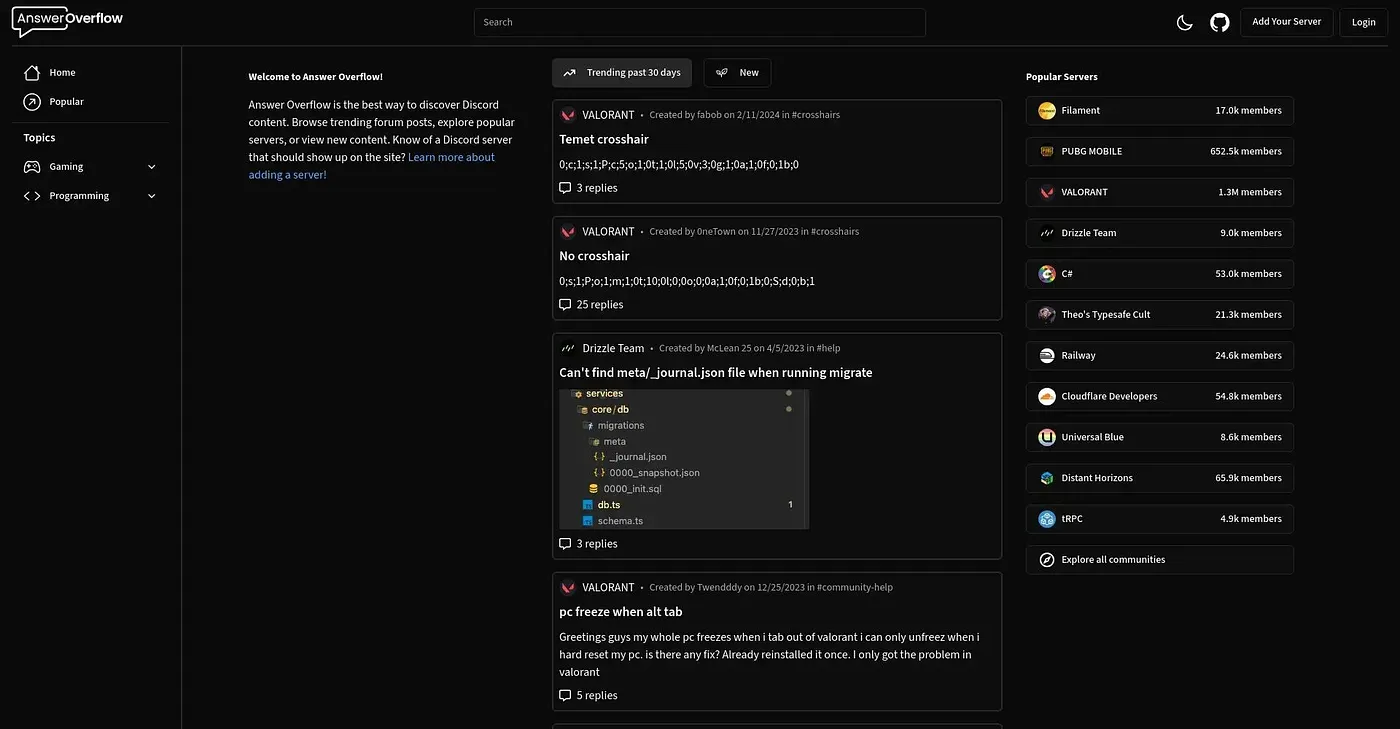Select the Trending past 30 days tab

(622, 73)
